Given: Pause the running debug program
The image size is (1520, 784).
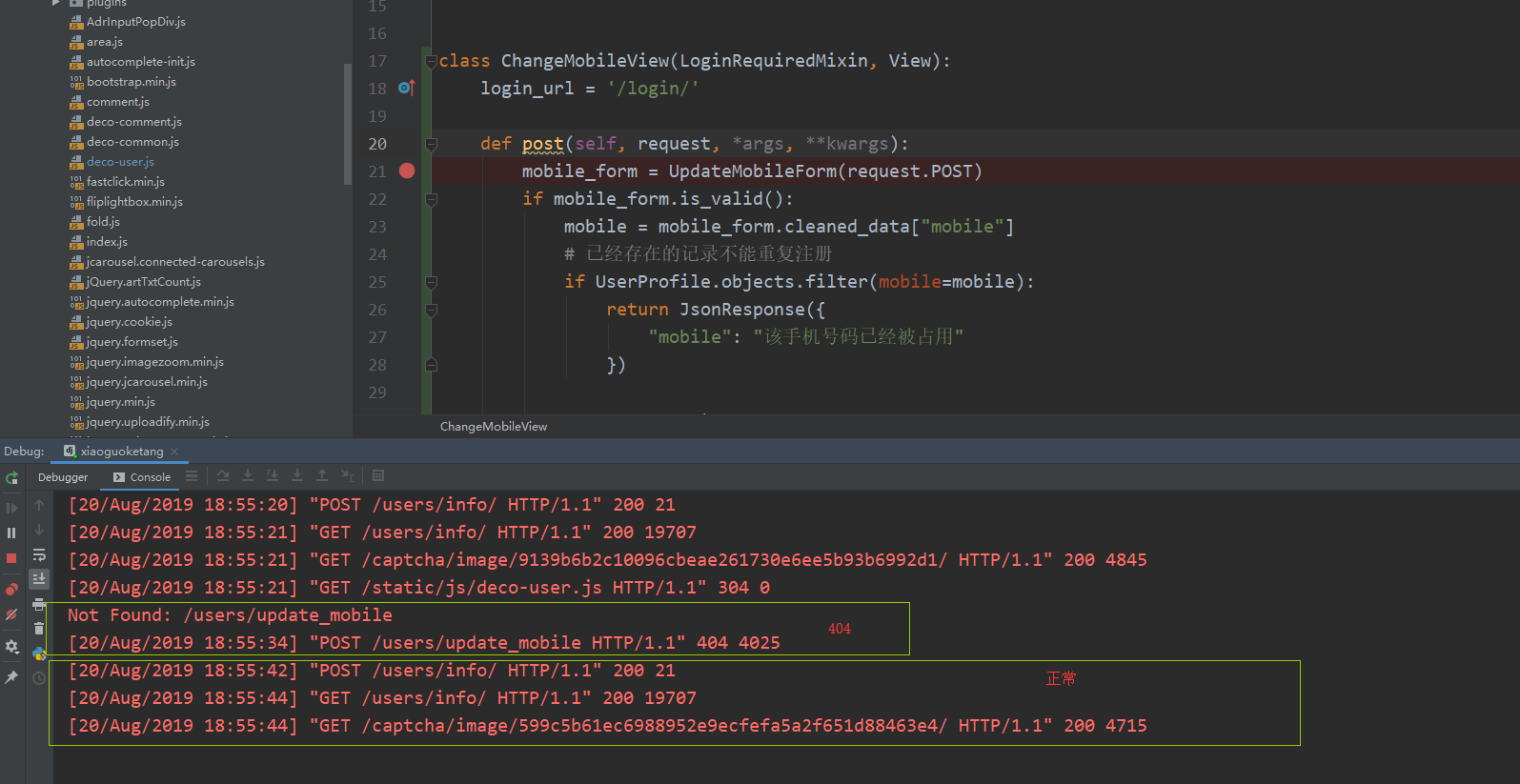Looking at the screenshot, I should click(x=11, y=533).
